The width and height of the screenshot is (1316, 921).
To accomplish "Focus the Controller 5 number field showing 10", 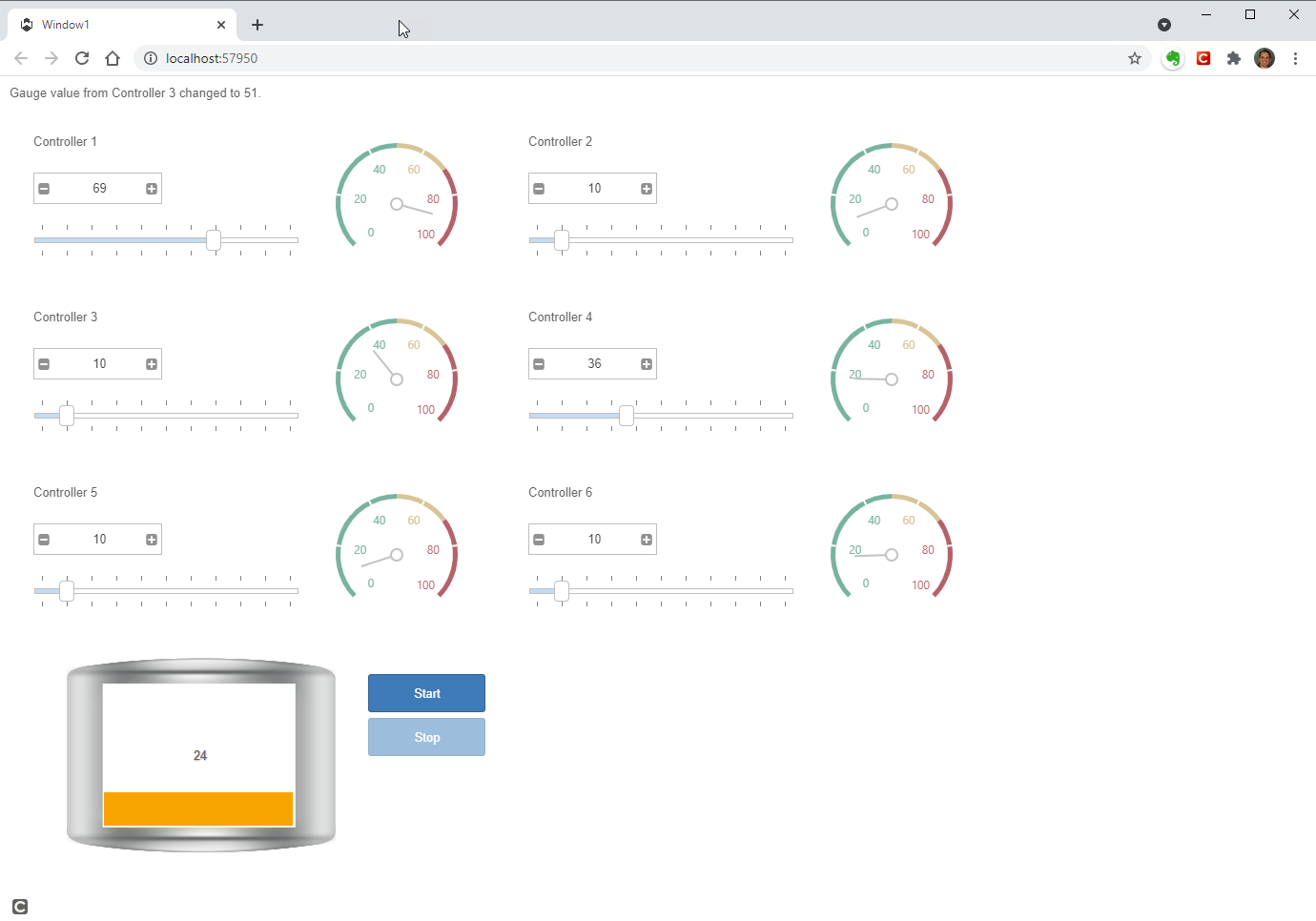I will click(x=98, y=540).
